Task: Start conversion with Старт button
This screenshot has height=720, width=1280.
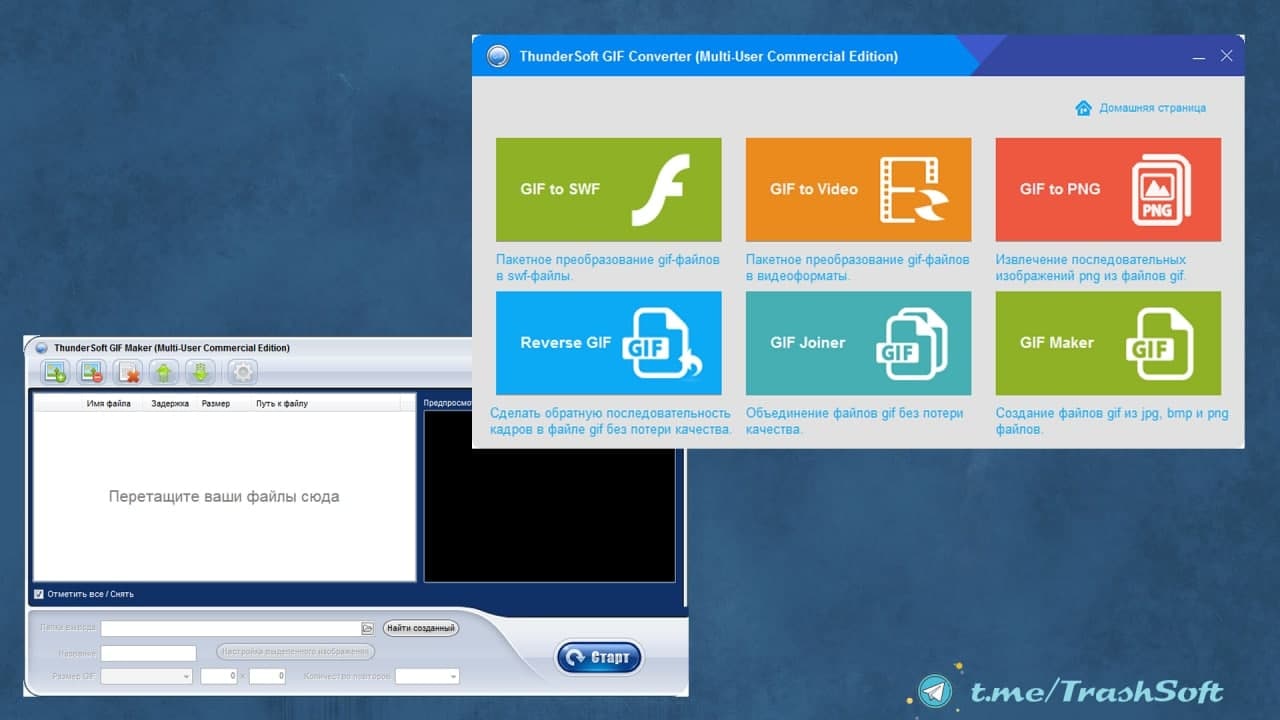Action: (599, 657)
